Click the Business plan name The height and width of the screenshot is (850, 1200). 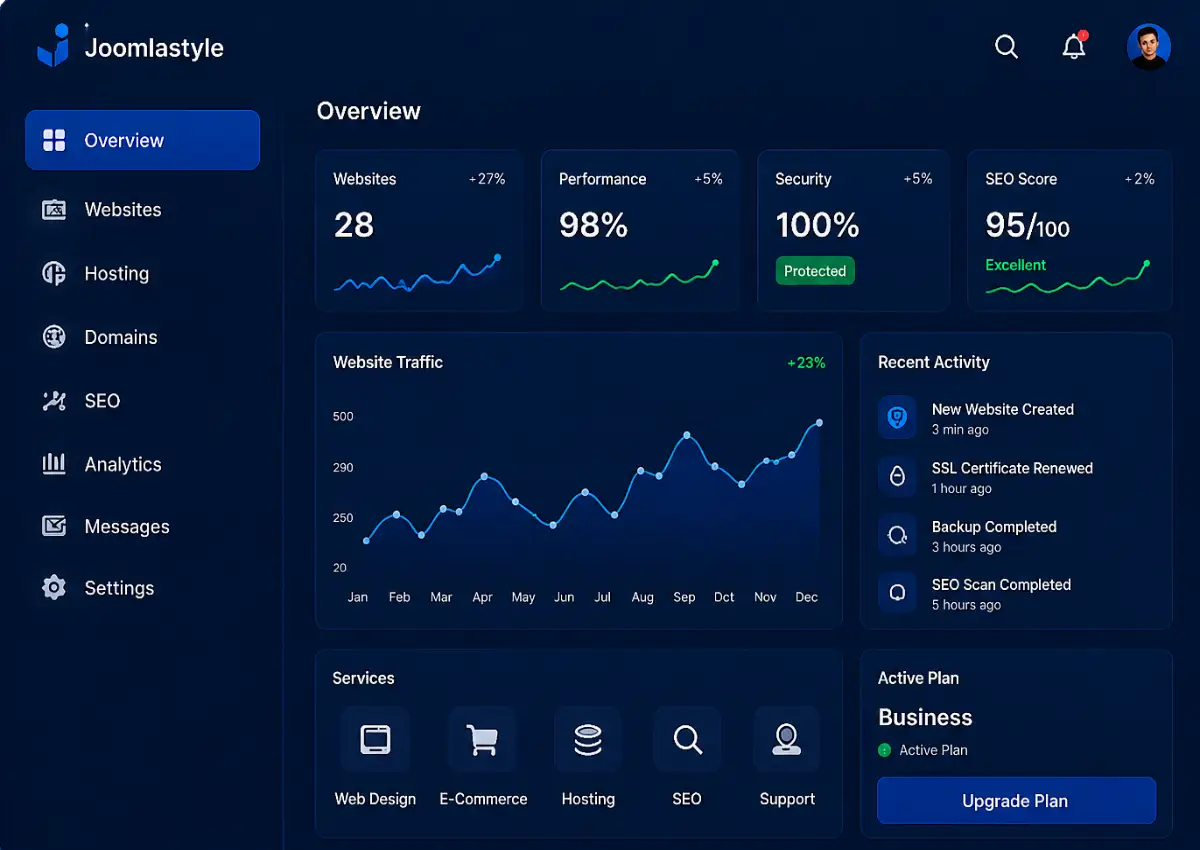925,718
